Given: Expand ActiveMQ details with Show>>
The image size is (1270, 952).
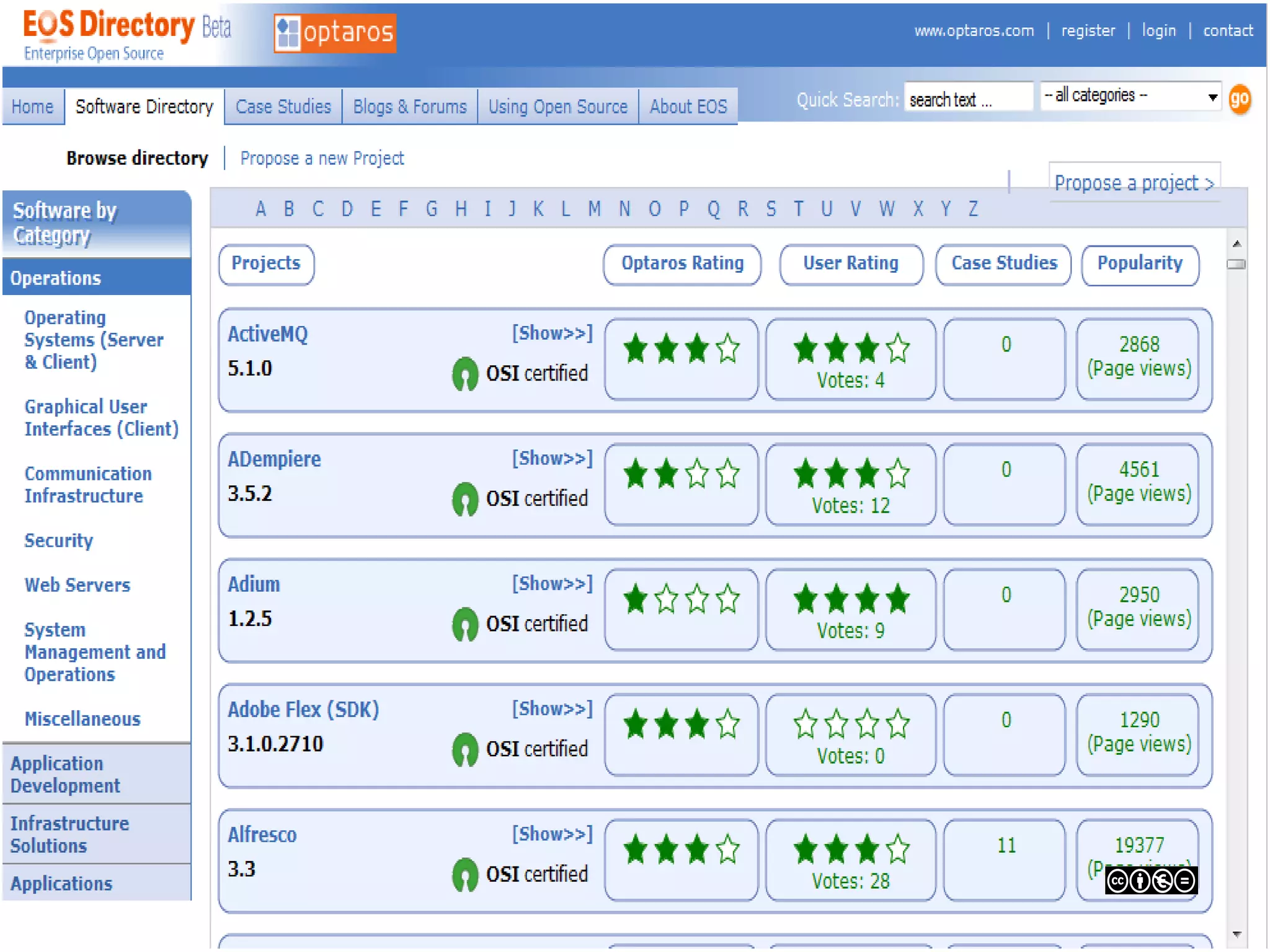Looking at the screenshot, I should coord(552,333).
